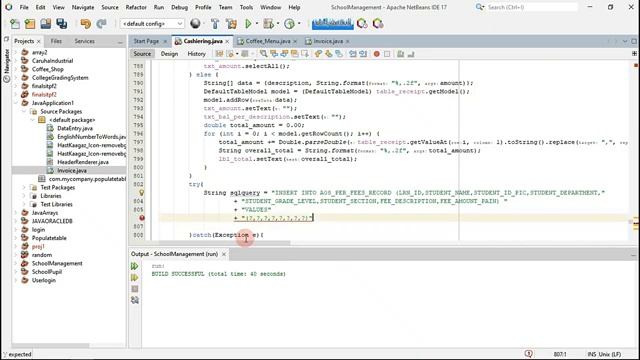Screen dimensions: 640x360
Task: Open the Navigate menu
Action: pos(83,7)
